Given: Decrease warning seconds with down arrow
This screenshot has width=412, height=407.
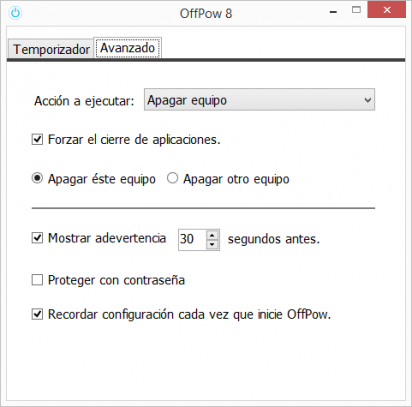Looking at the screenshot, I should [x=212, y=245].
